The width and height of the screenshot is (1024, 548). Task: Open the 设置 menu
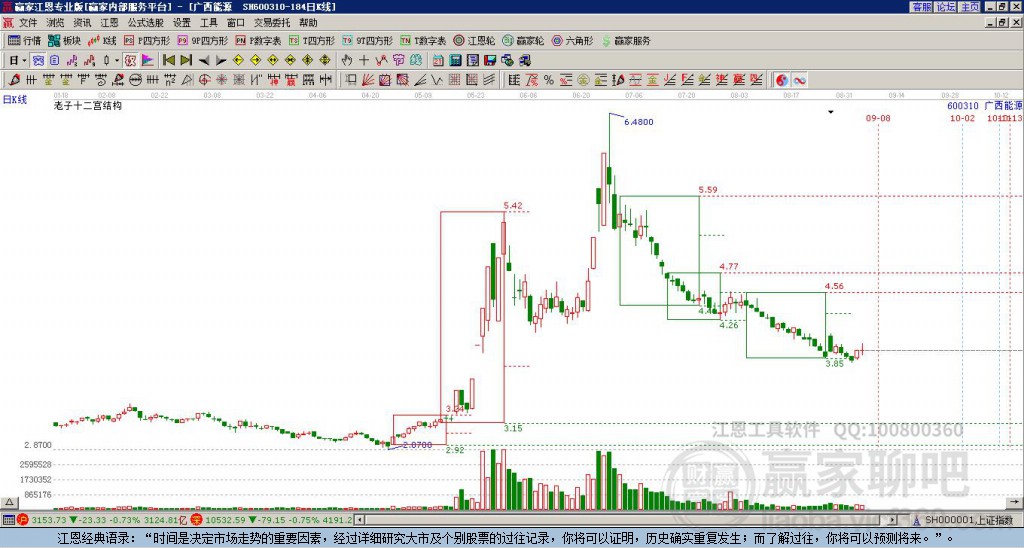coord(182,23)
